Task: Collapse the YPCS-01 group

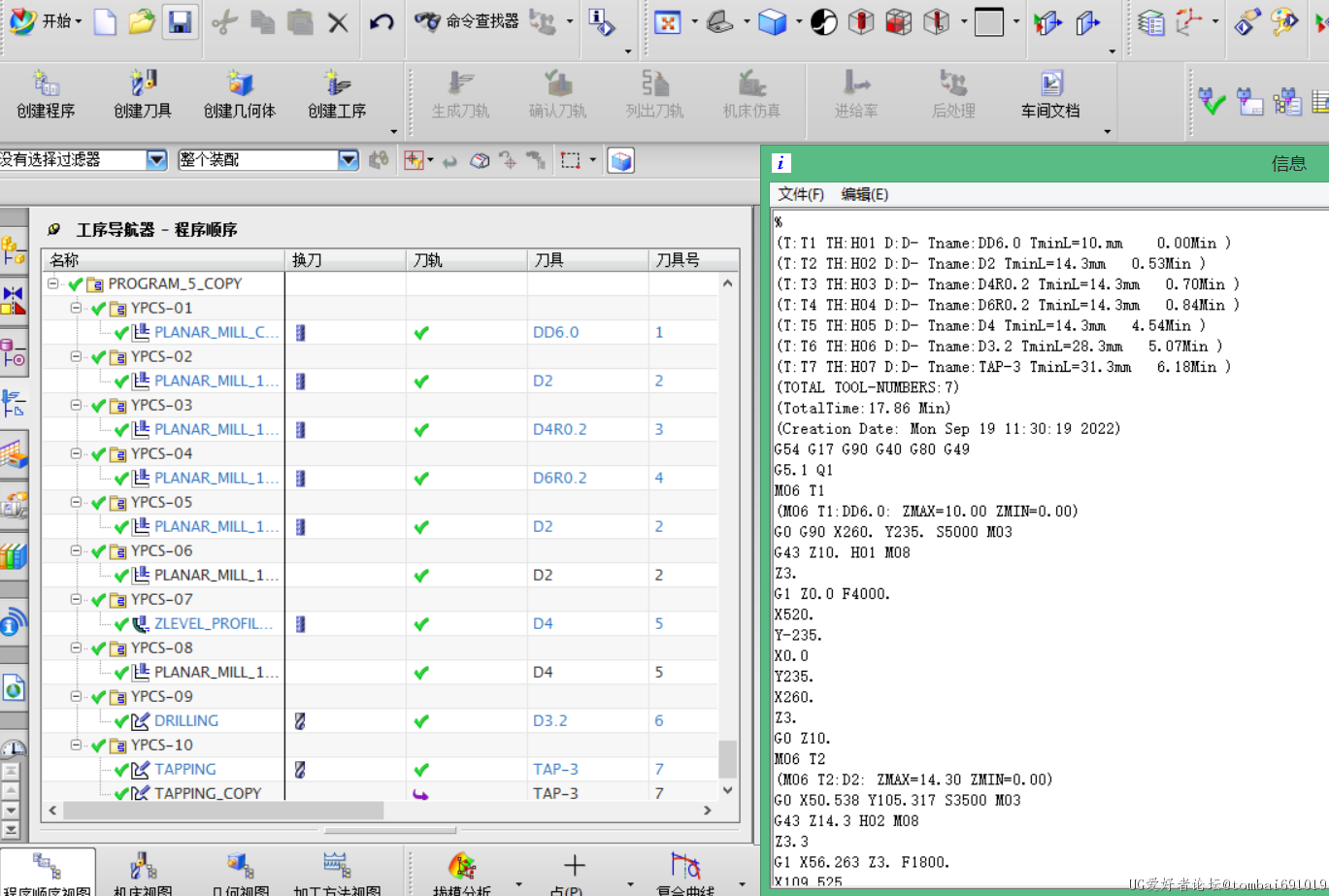Action: (77, 308)
